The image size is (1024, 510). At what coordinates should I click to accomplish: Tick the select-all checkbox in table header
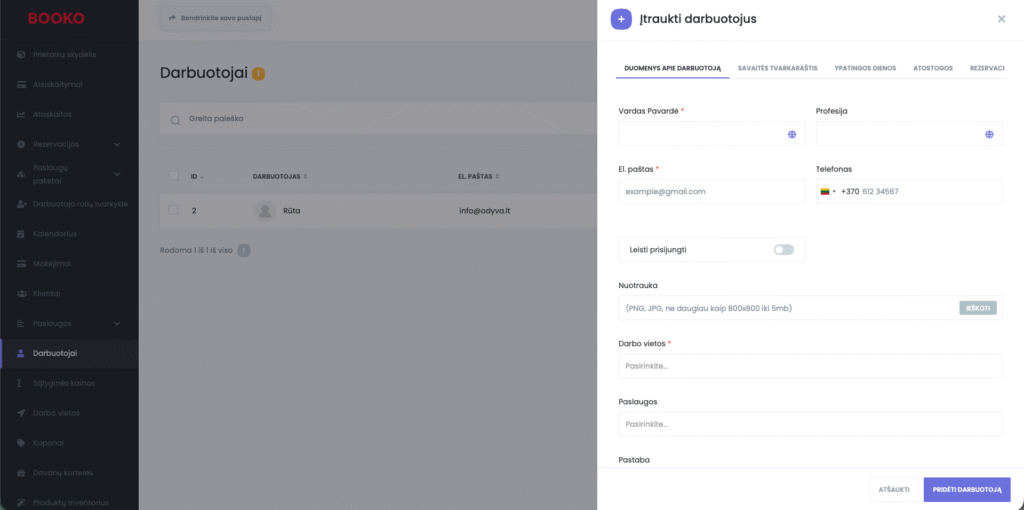click(x=173, y=176)
